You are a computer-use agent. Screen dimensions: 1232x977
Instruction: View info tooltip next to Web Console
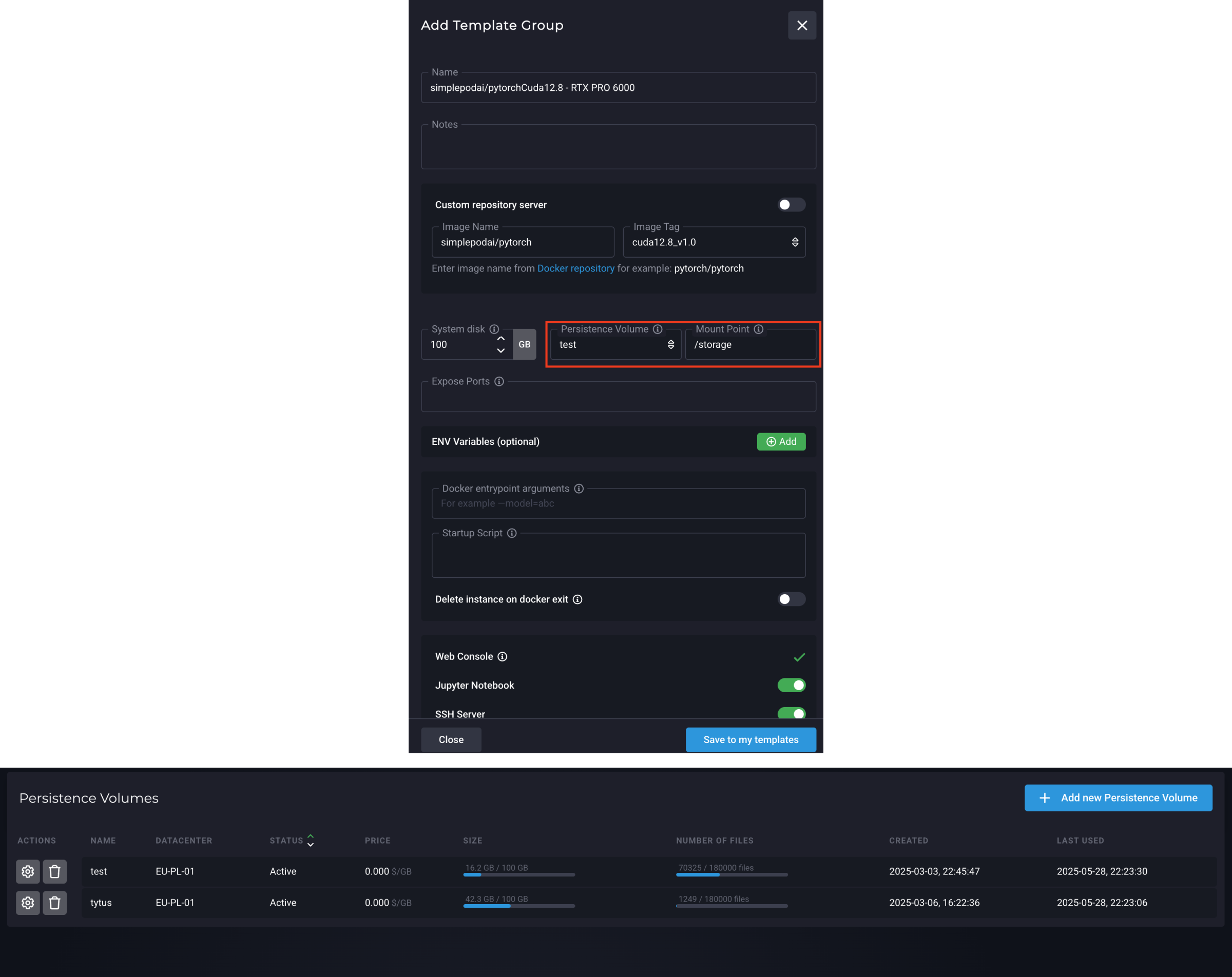pyautogui.click(x=502, y=656)
